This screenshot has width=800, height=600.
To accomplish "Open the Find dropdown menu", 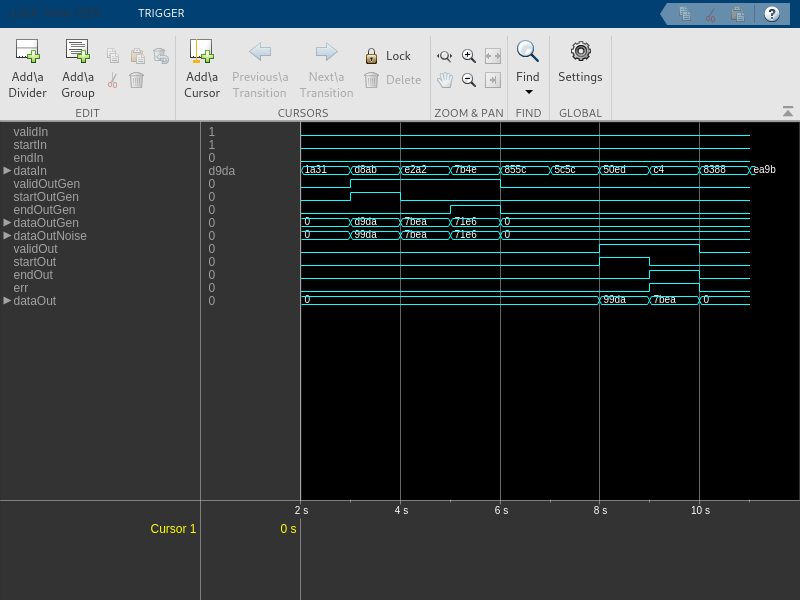I will (528, 92).
